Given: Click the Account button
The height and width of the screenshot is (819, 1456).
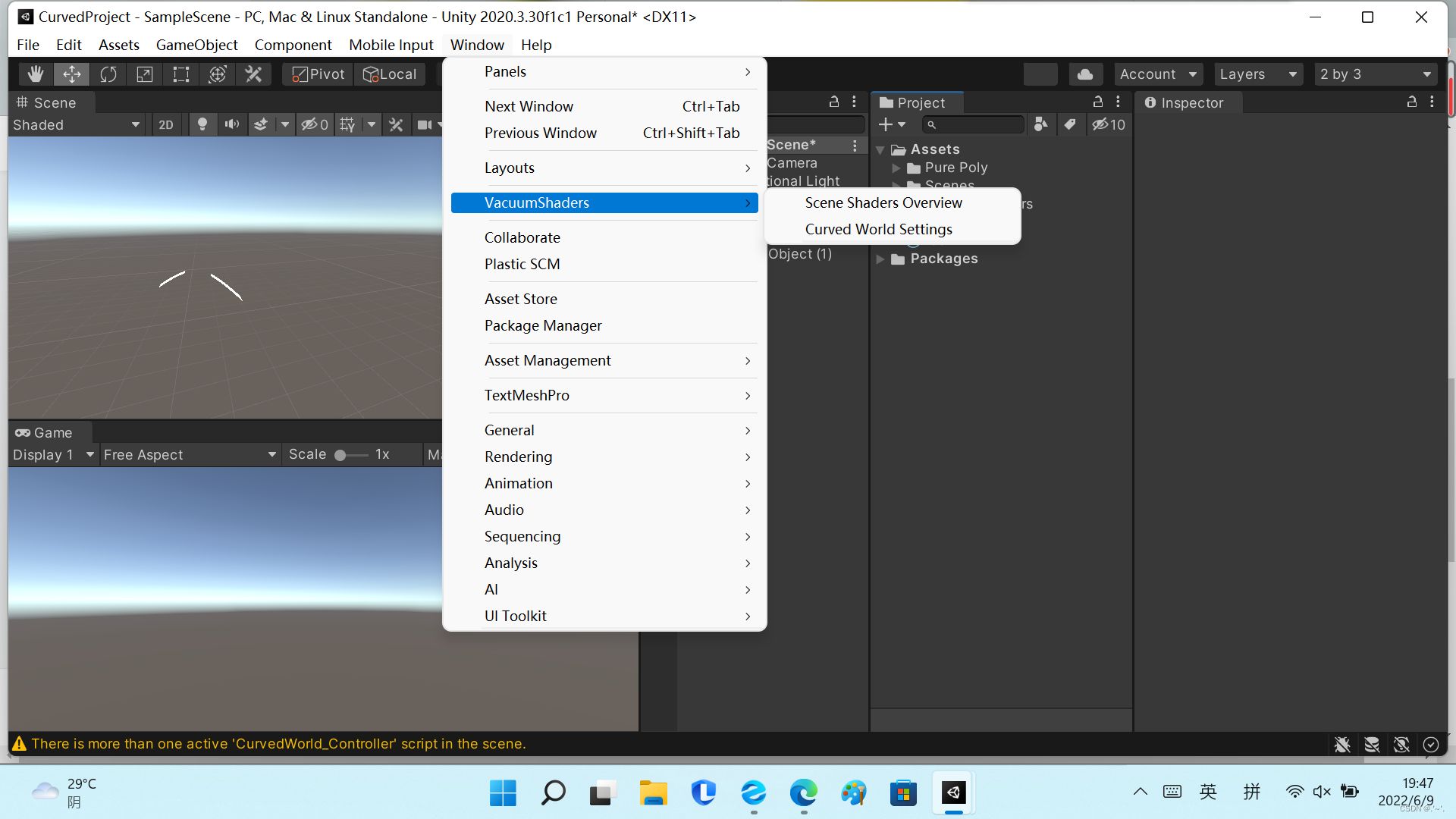Looking at the screenshot, I should 1157,74.
